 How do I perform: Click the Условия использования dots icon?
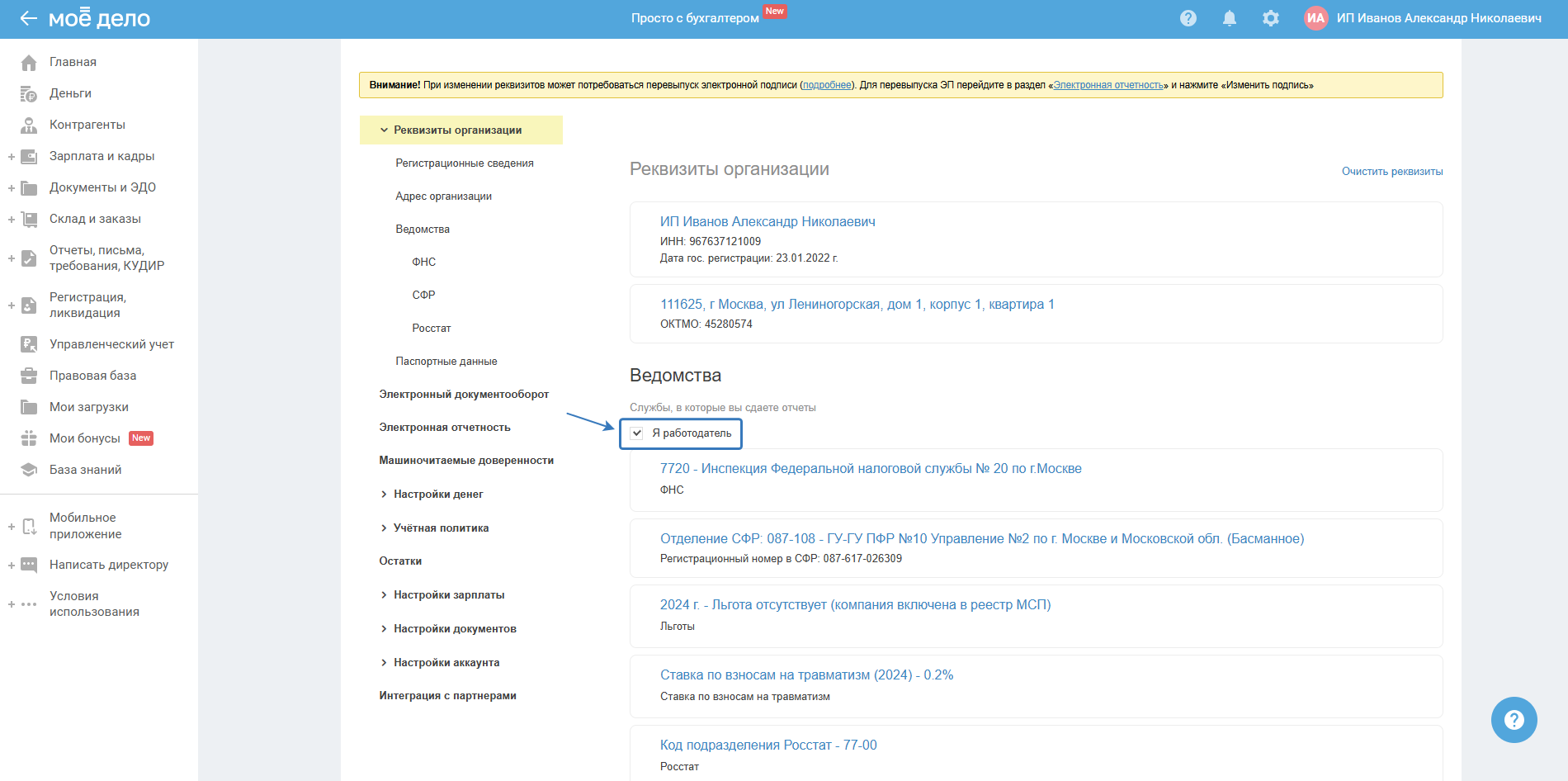29,604
